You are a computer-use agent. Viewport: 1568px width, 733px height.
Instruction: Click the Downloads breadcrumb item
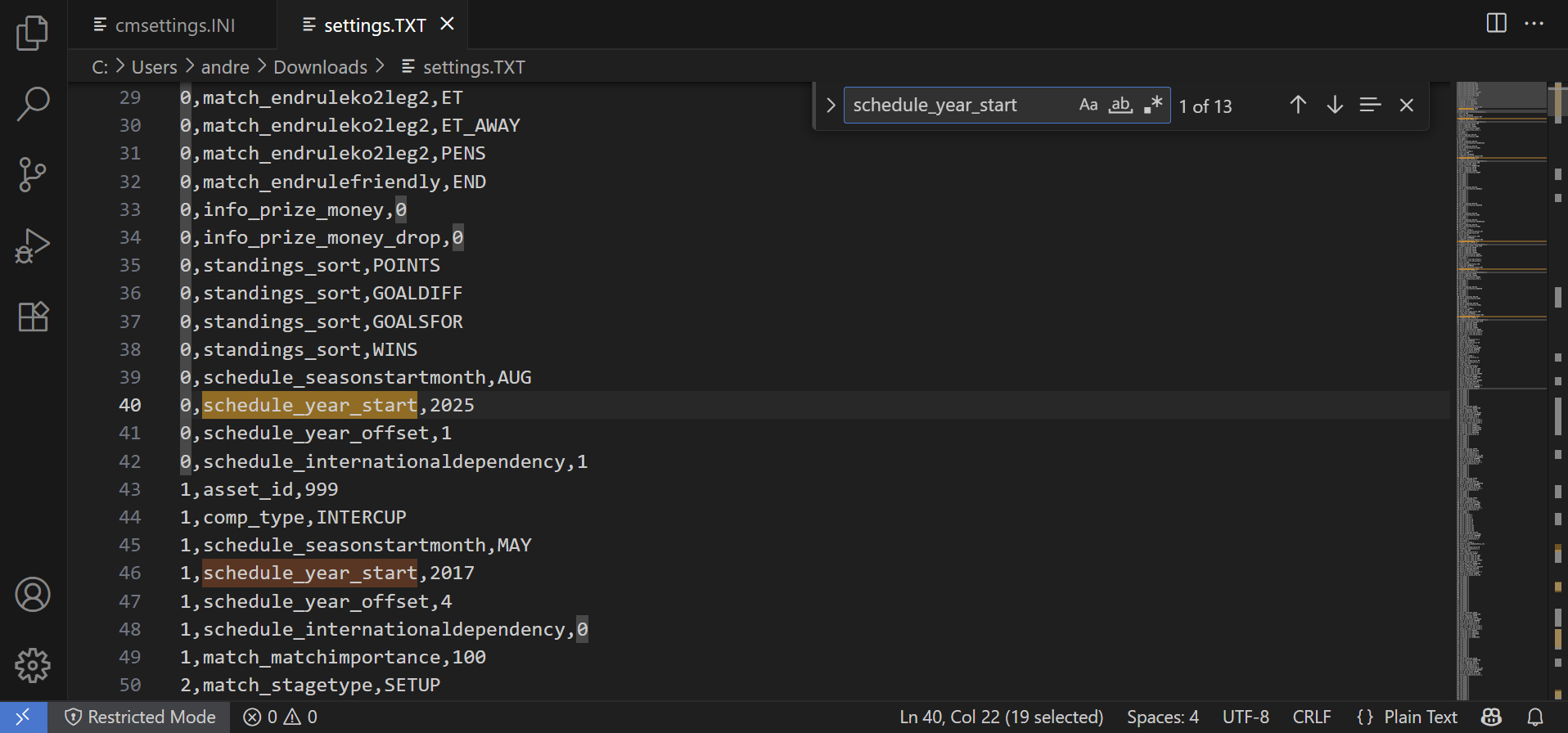click(x=320, y=67)
